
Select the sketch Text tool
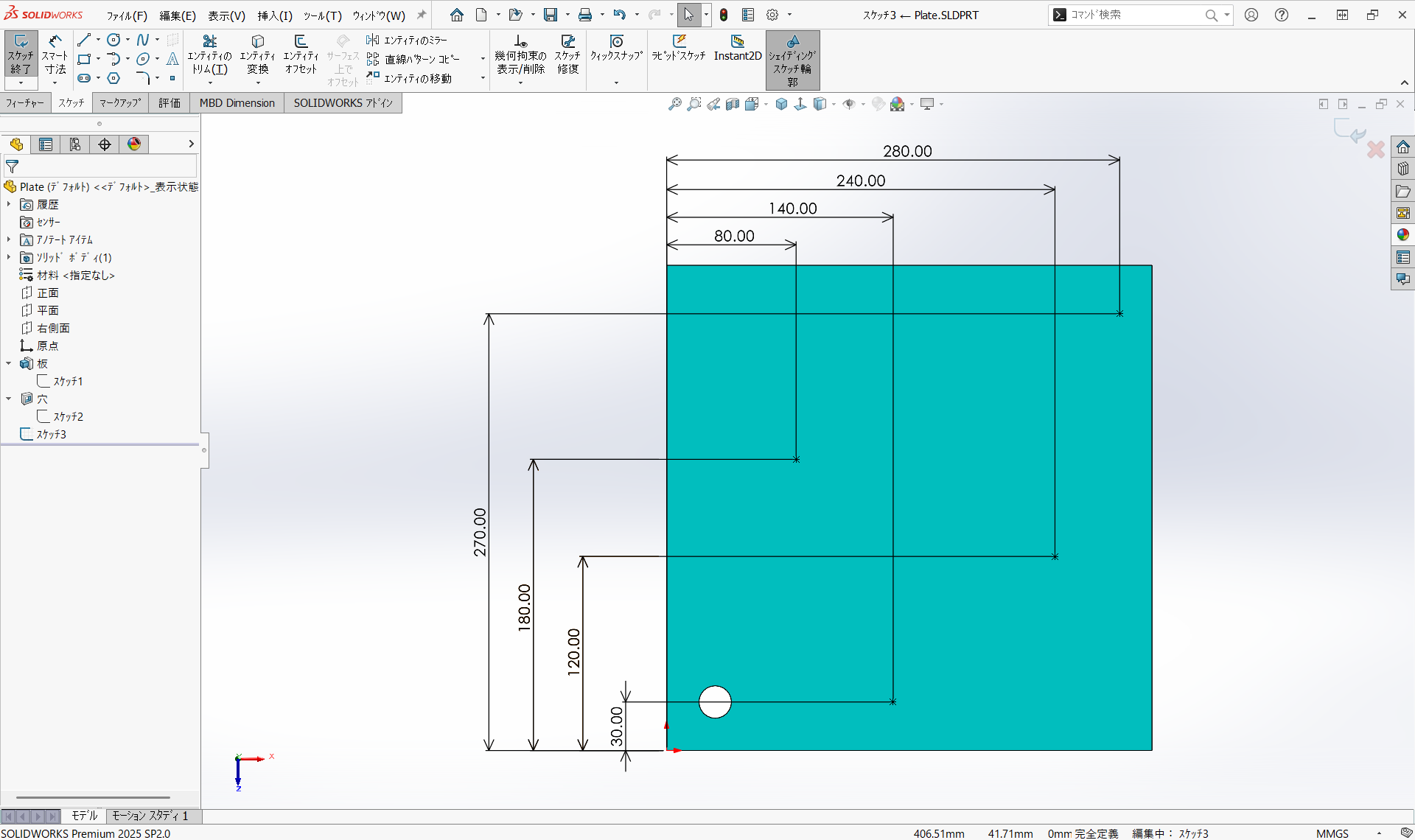pyautogui.click(x=172, y=59)
